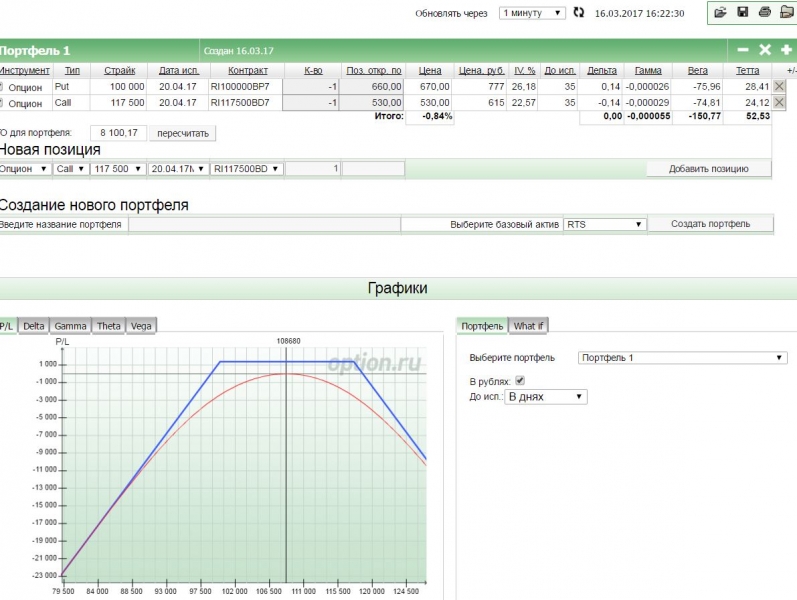Close Портфель 1 with the X icon

coord(764,49)
